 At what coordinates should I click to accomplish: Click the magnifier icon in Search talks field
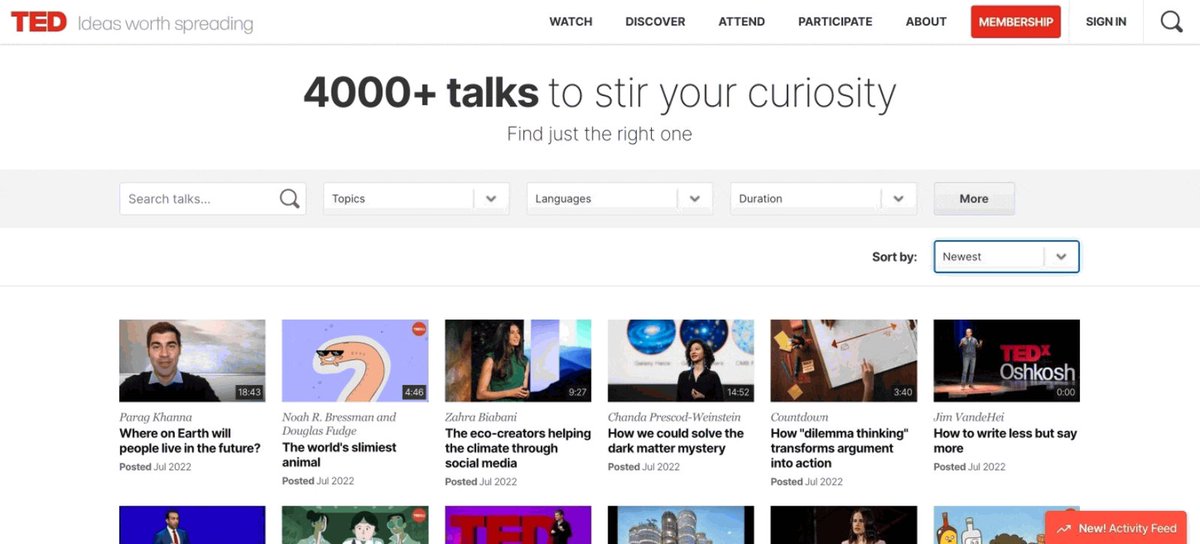289,199
